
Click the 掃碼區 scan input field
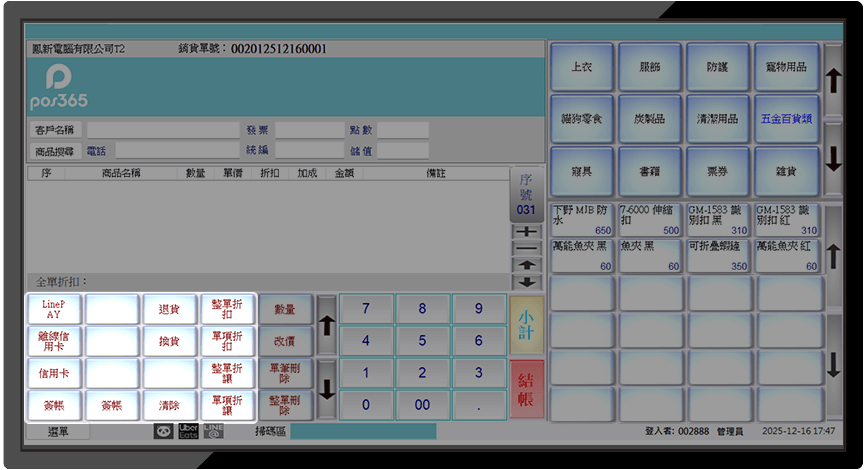(x=363, y=431)
